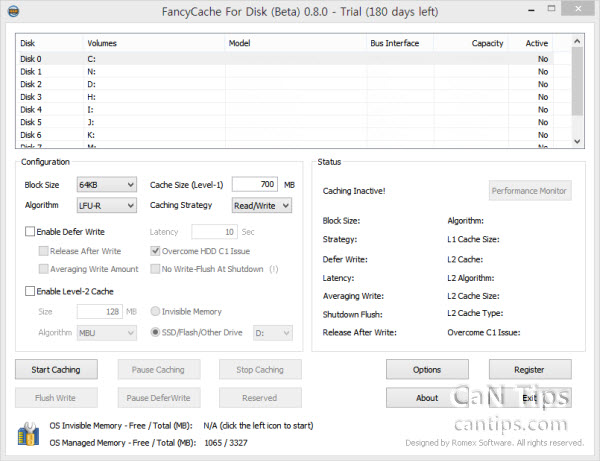This screenshot has width=600, height=461.
Task: Click the Stop Caching button
Action: tap(260, 370)
